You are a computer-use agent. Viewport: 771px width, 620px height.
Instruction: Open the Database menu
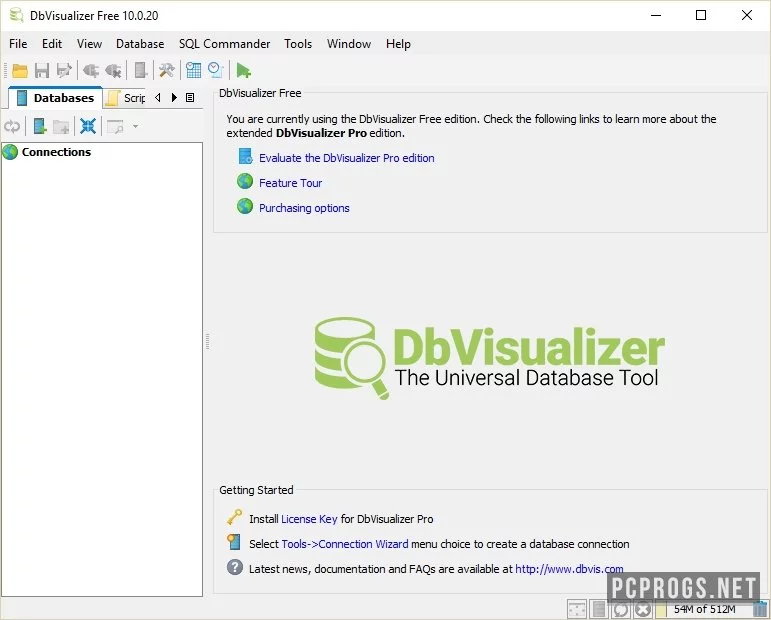[140, 44]
